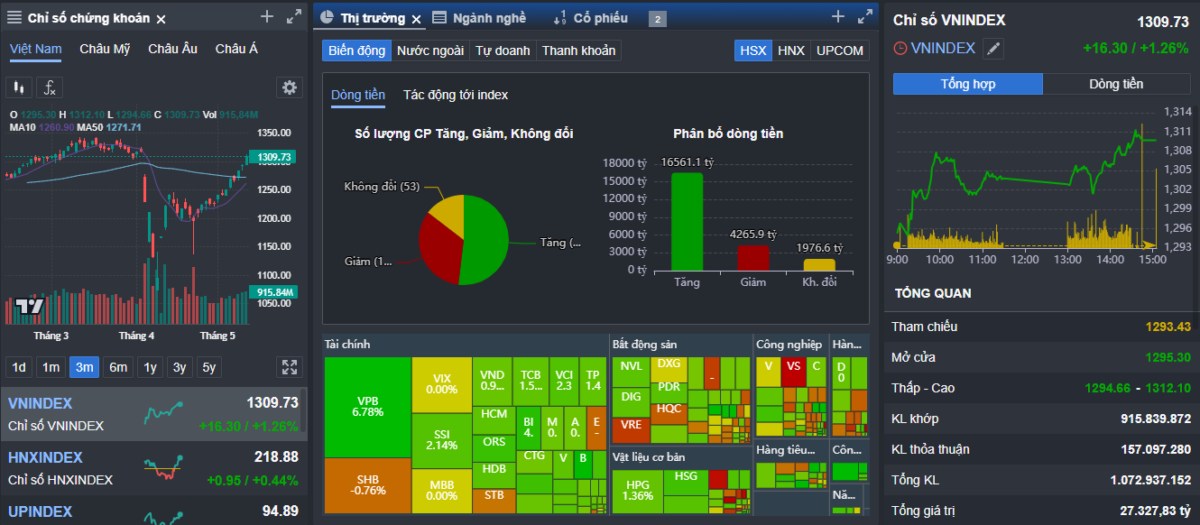
Task: Click the green Tăng bar 16561.1 tỷ
Action: point(687,221)
